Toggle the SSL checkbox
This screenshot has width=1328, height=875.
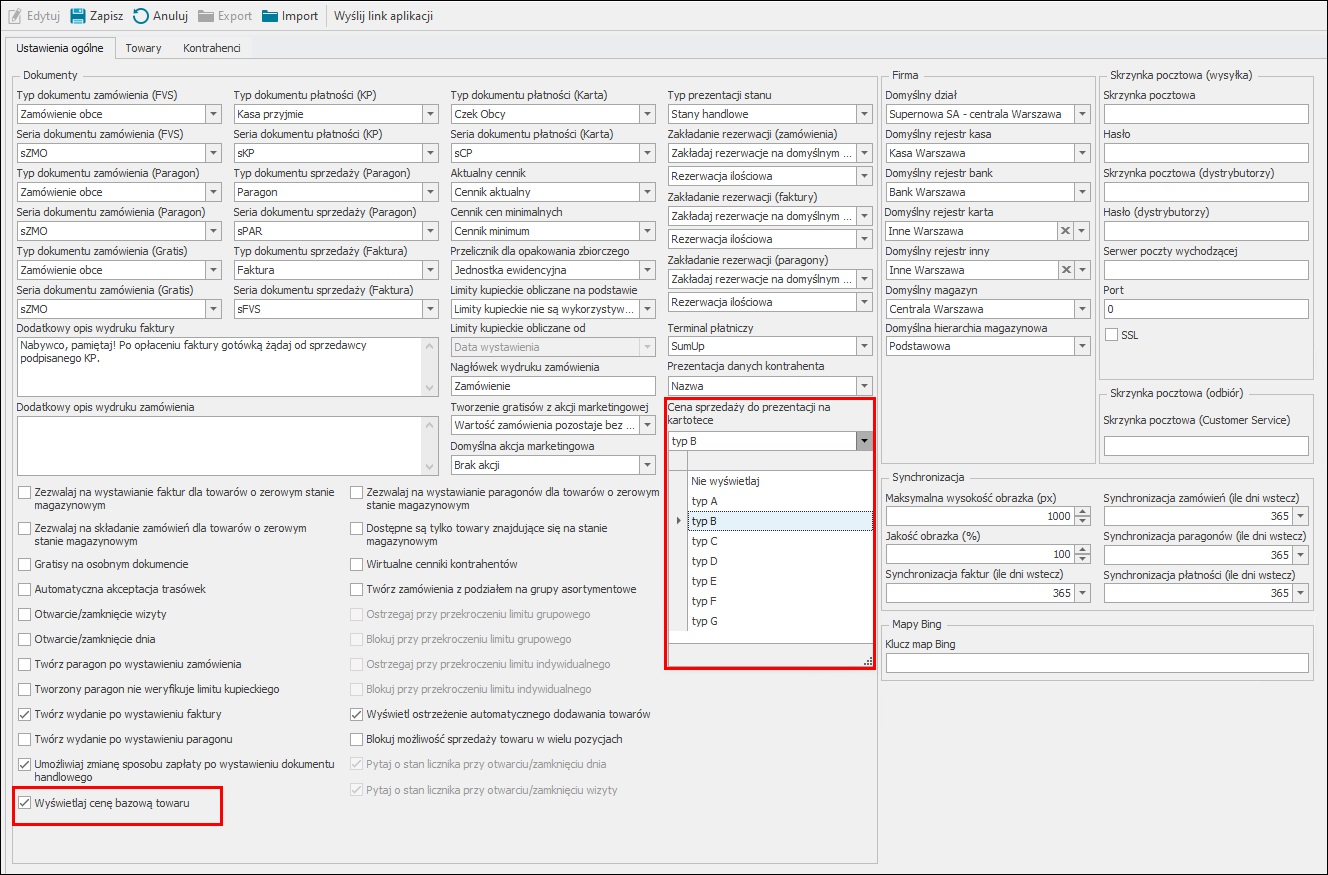pyautogui.click(x=1111, y=334)
